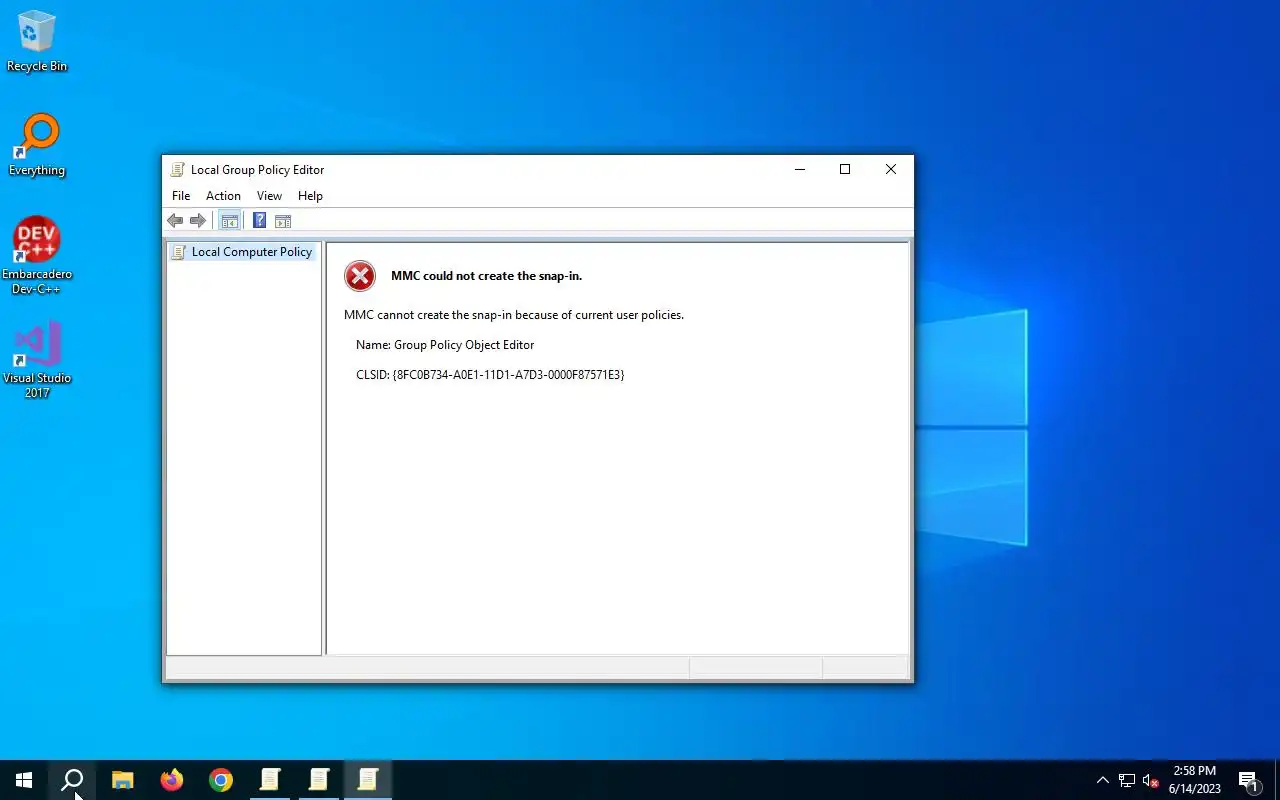The height and width of the screenshot is (800, 1280).
Task: Switch to the second scroll-icon taskbar window
Action: click(x=319, y=780)
